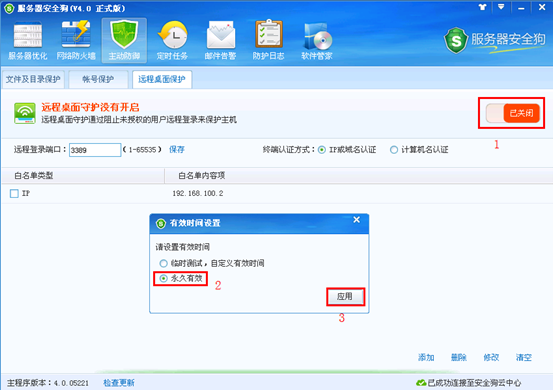Image resolution: width=553 pixels, height=390 pixels.
Task: Click the 服务器安全狗 brand logo
Action: (x=494, y=40)
